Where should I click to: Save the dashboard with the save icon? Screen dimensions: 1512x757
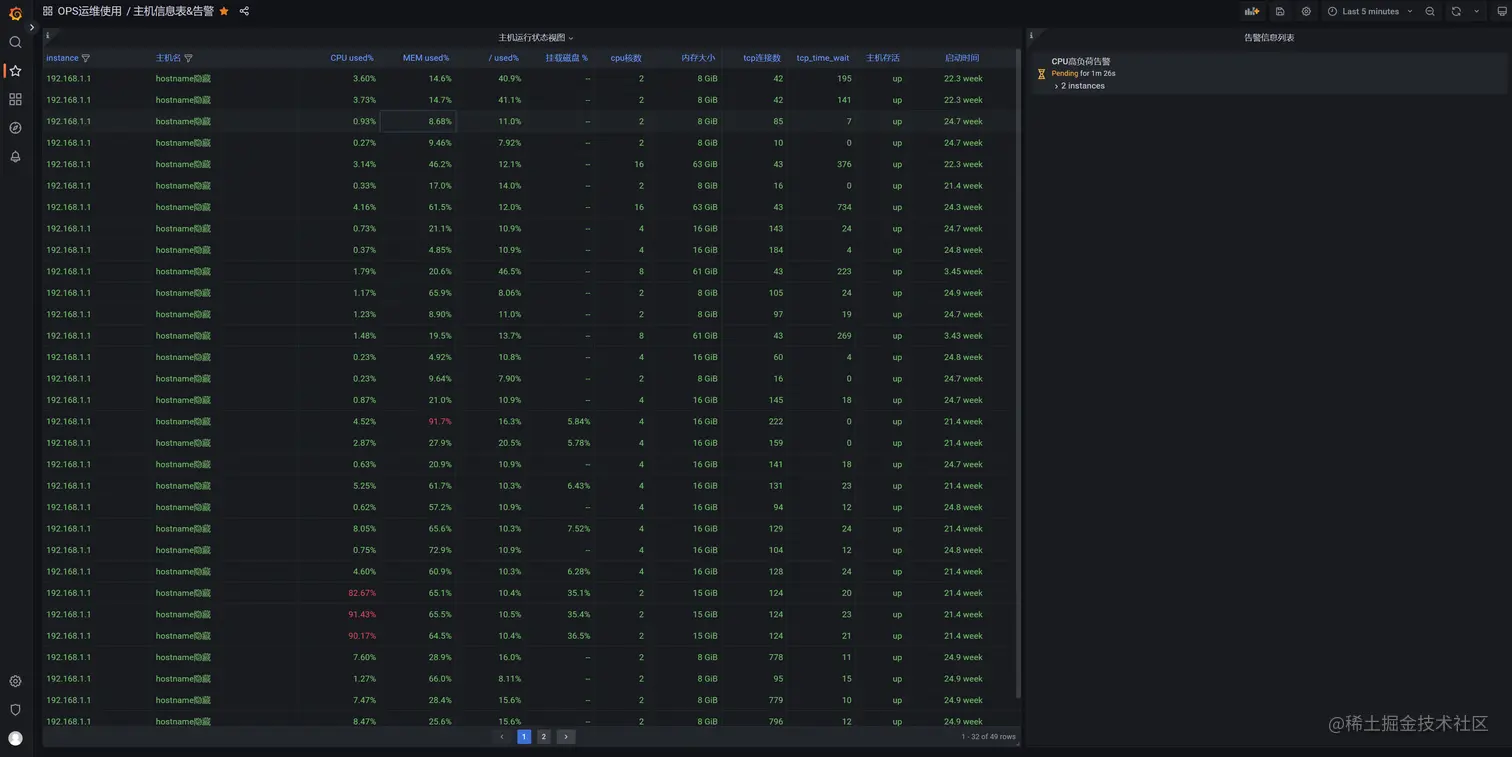click(1280, 11)
